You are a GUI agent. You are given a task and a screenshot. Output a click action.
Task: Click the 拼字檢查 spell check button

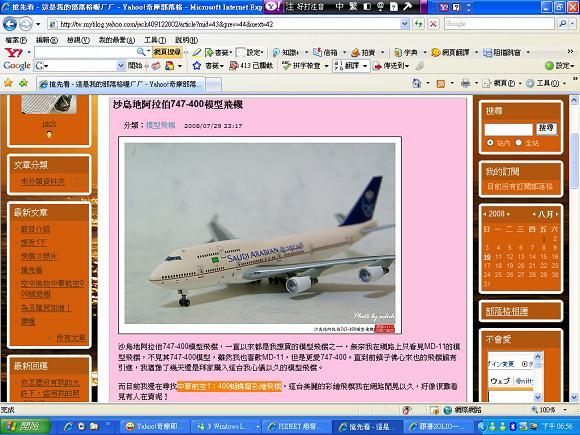[301, 66]
